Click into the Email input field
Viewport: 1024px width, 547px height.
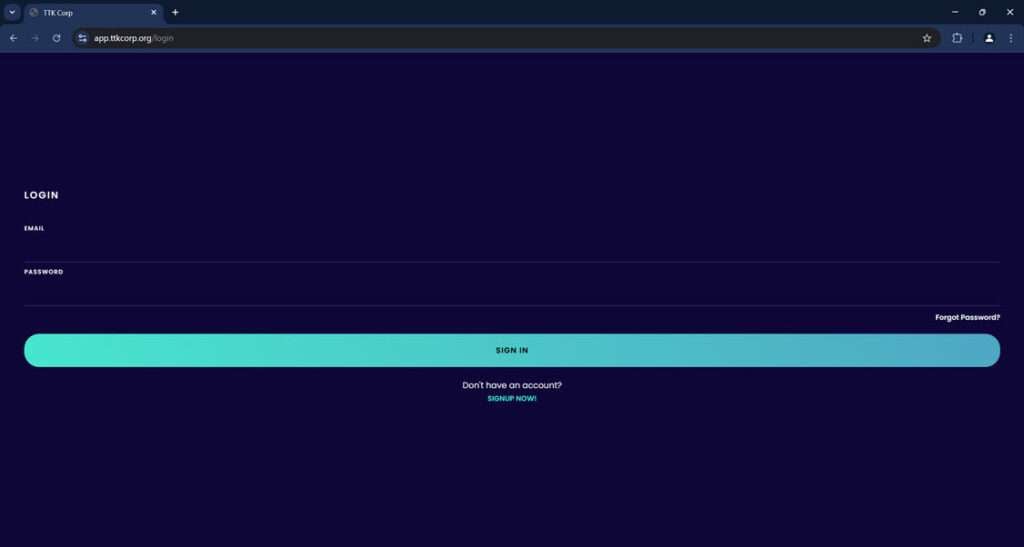(512, 249)
